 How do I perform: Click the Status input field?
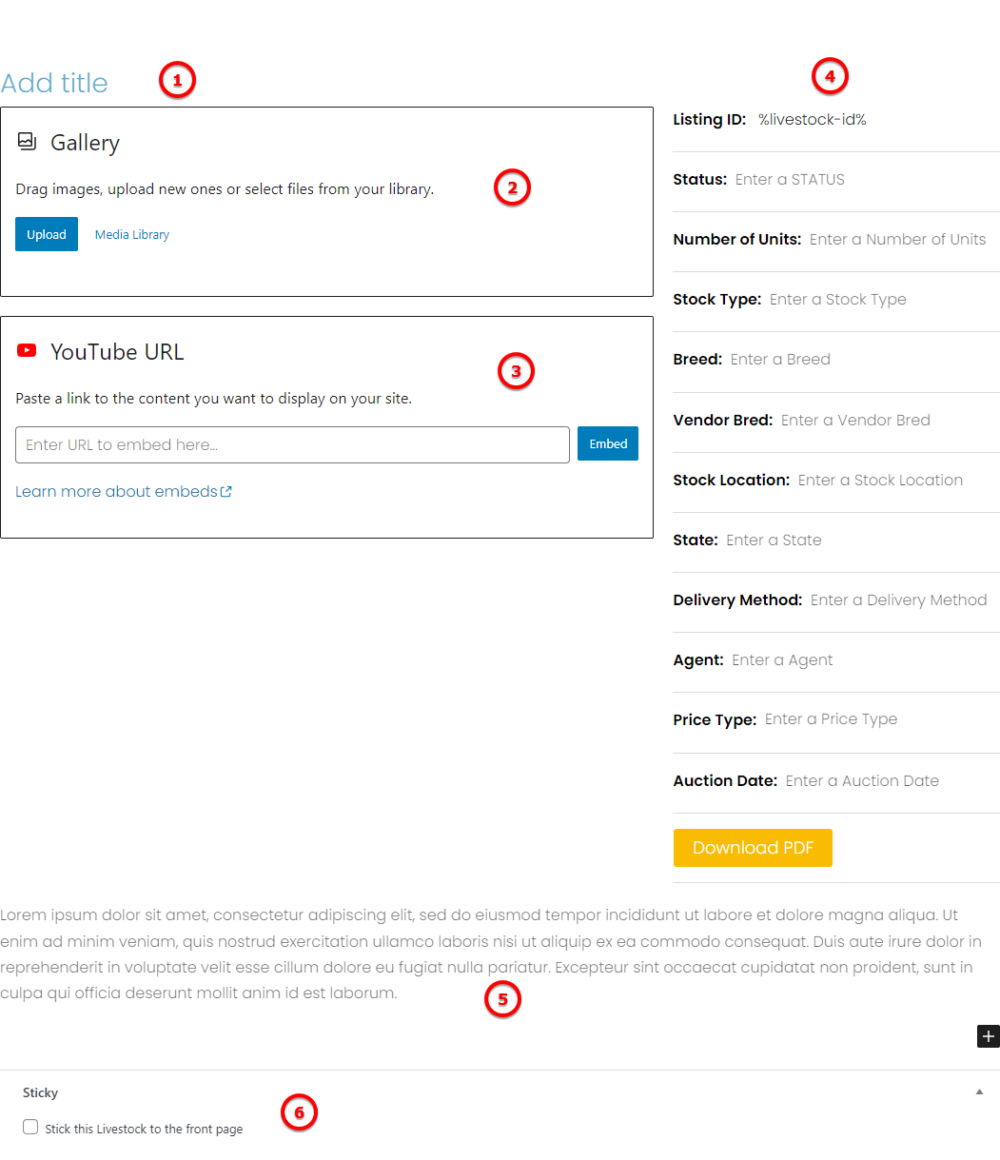[x=790, y=180]
